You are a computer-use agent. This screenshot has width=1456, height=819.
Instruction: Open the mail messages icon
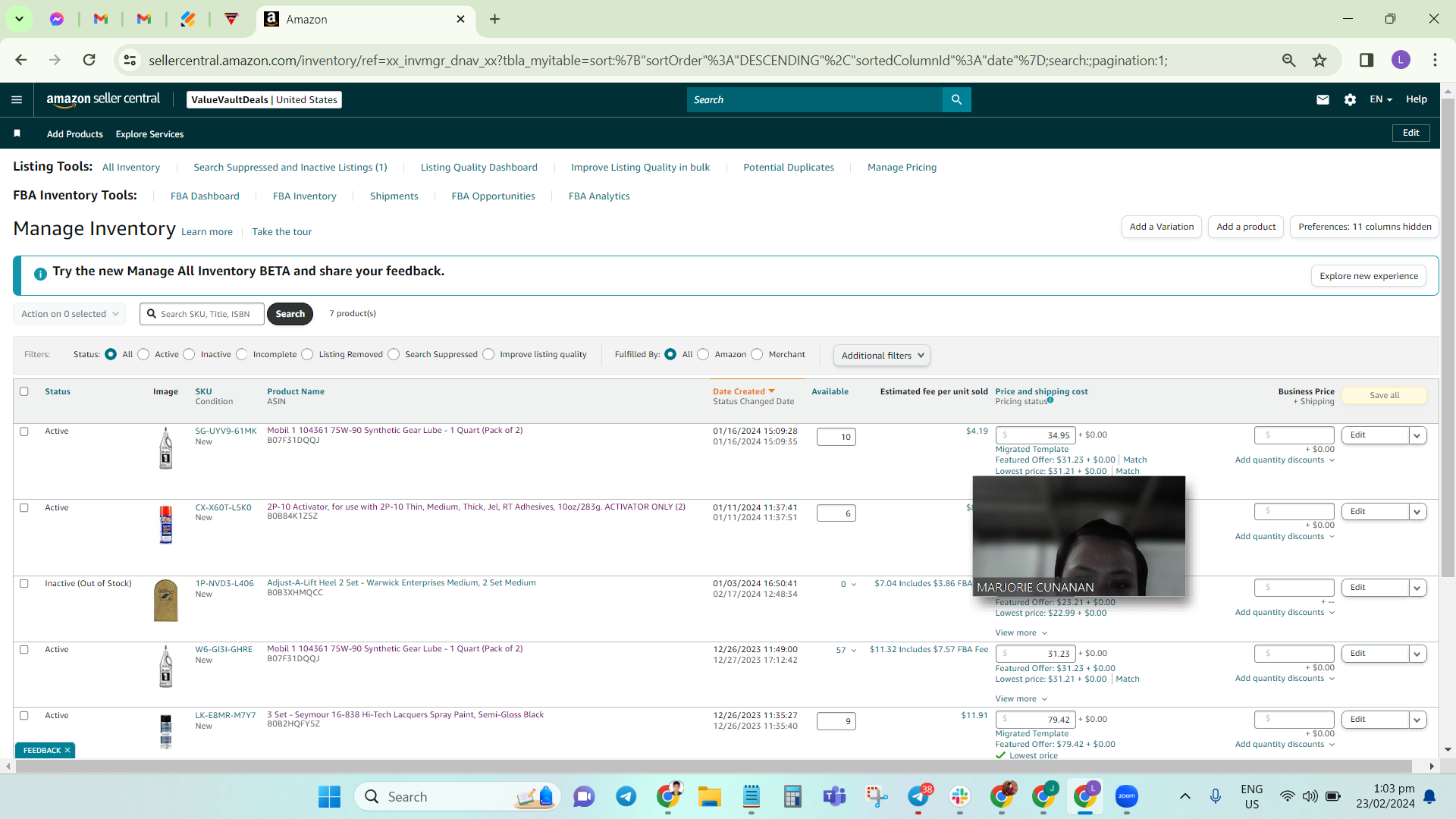point(1323,99)
